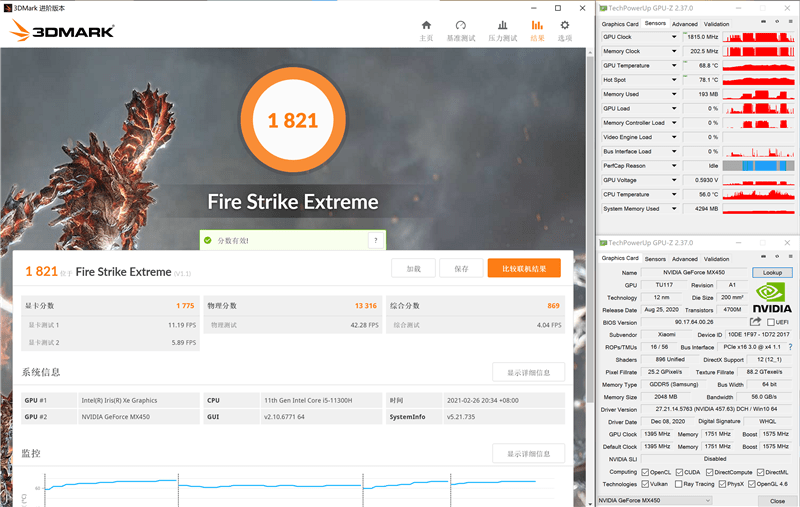Viewport: 800px width, 507px height.
Task: Open the PerfCap Reason sensor dropdown arrow
Action: pos(674,166)
